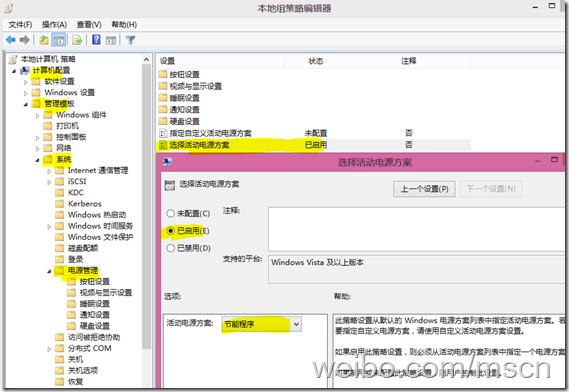Toggle the Show/Hide action pane icon
This screenshot has width=569, height=392.
111,40
